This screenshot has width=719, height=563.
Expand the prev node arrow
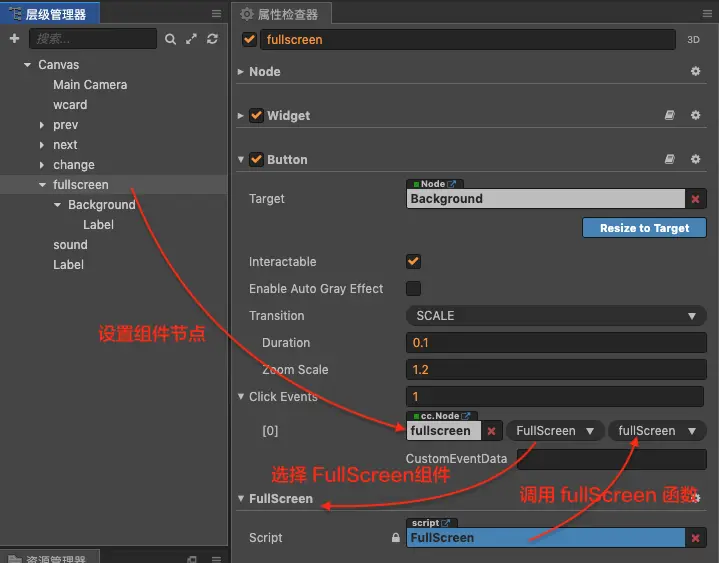[x=42, y=125]
